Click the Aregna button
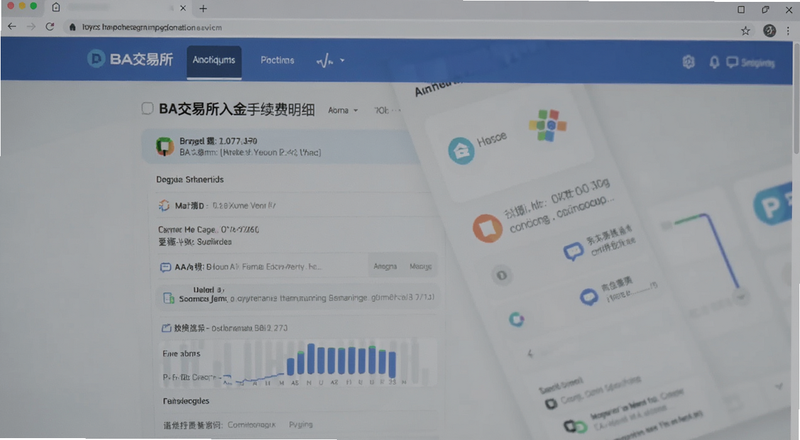This screenshot has width=800, height=440. pyautogui.click(x=385, y=266)
